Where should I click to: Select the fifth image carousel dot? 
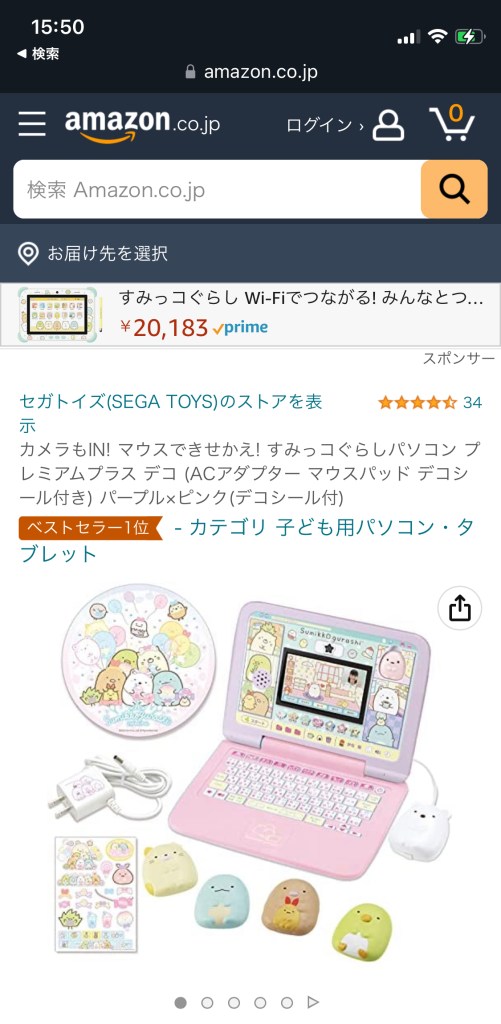pos(287,1002)
